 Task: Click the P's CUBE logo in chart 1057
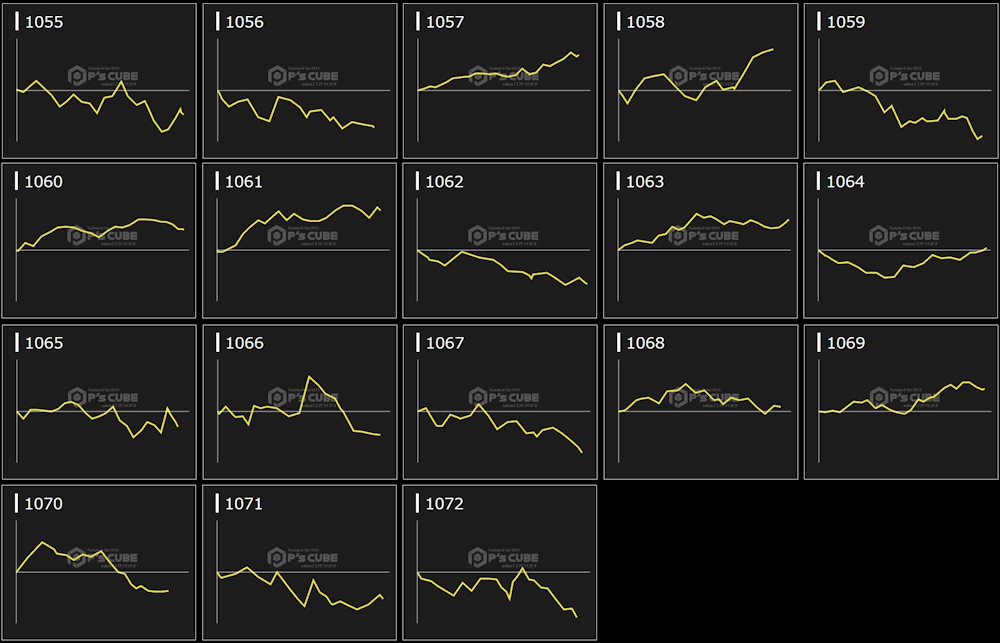pyautogui.click(x=504, y=76)
